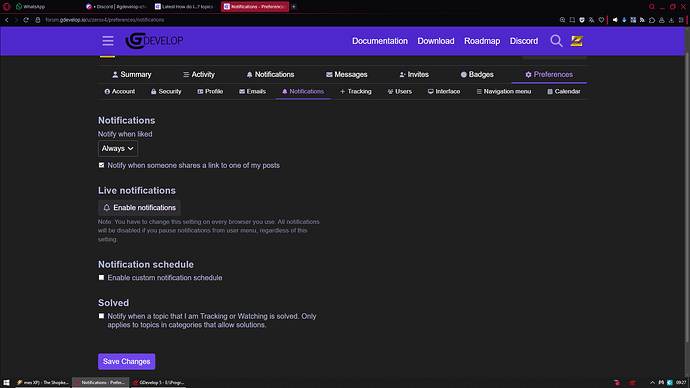
Task: Add page to bookmarks heart icon
Action: tap(601, 20)
